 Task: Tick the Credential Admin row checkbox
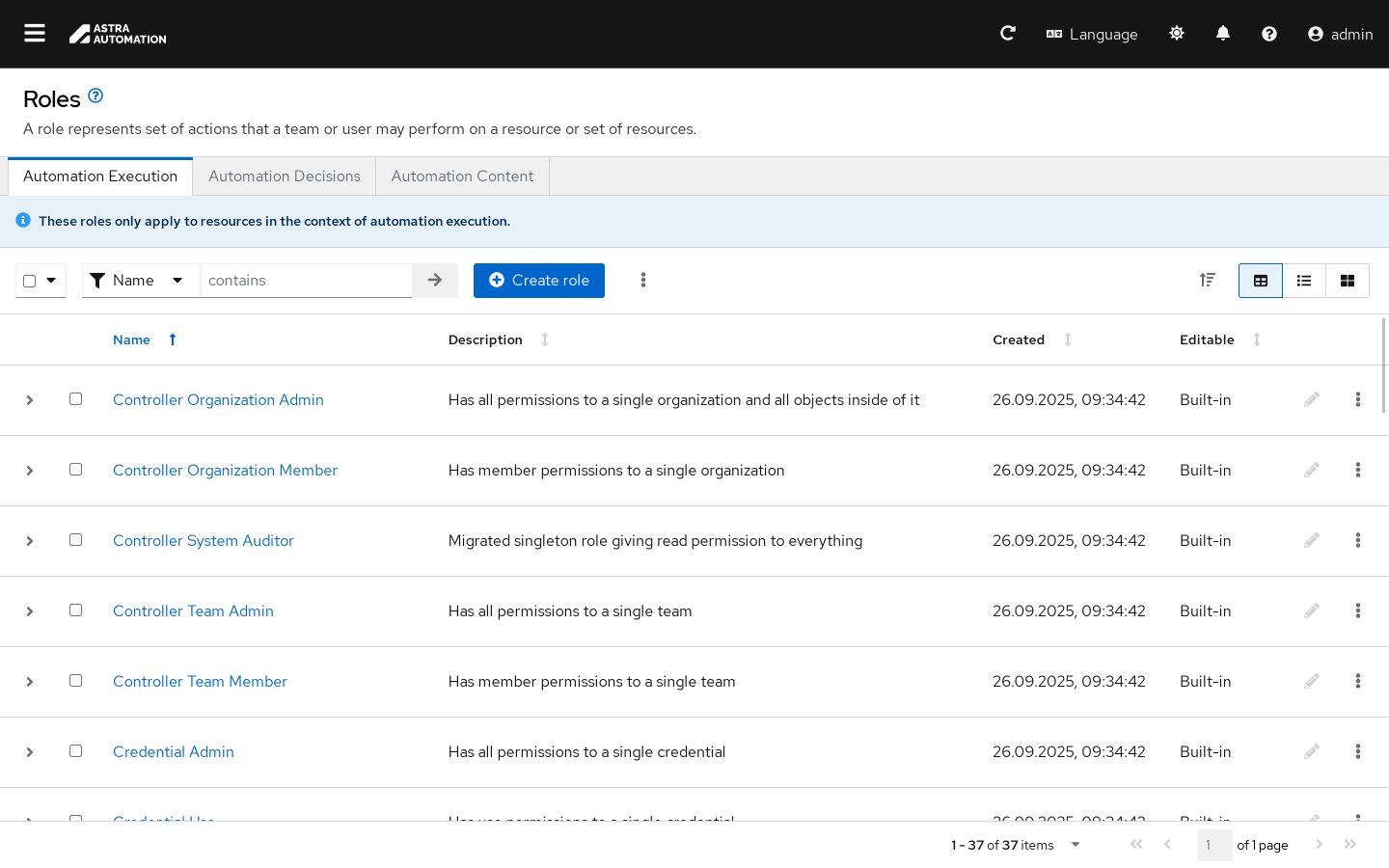coord(75,751)
